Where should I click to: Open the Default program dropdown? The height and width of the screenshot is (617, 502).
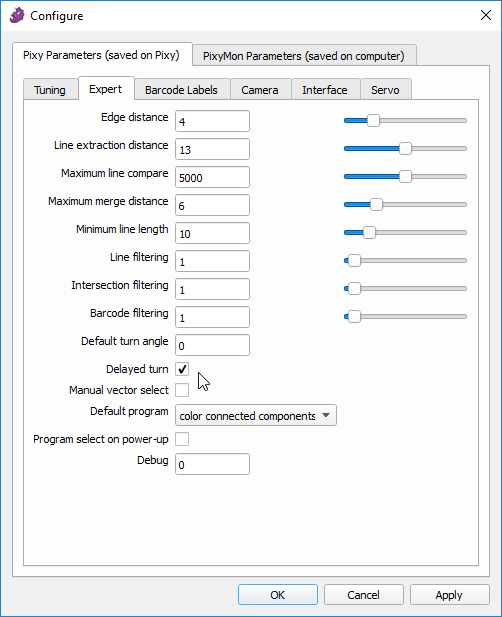click(x=256, y=415)
